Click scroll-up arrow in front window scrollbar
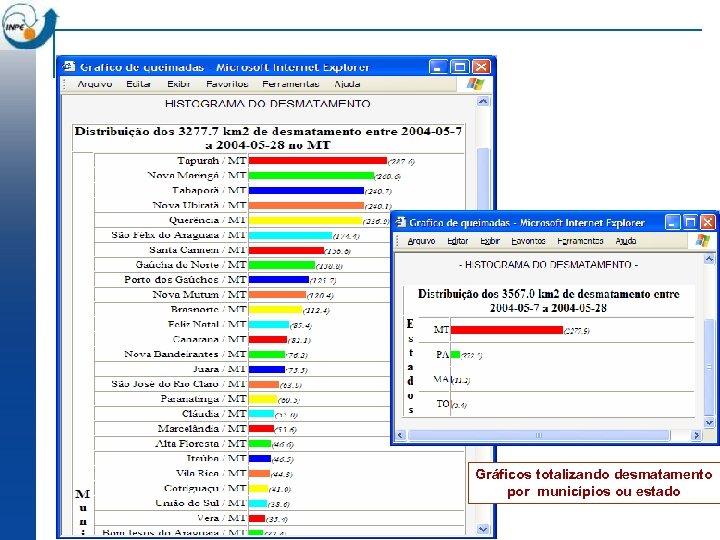 (x=709, y=259)
